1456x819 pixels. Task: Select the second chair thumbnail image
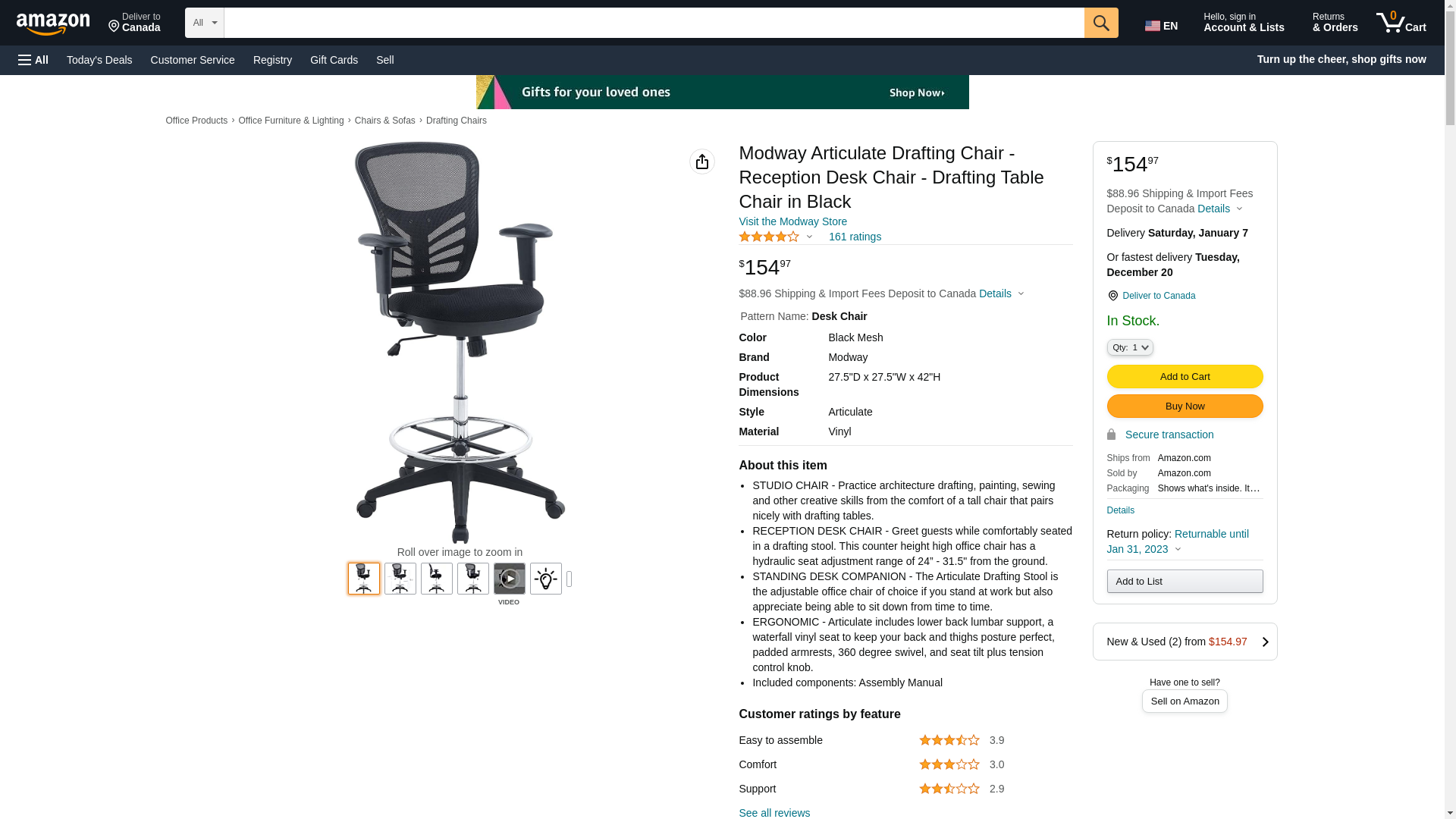400,579
